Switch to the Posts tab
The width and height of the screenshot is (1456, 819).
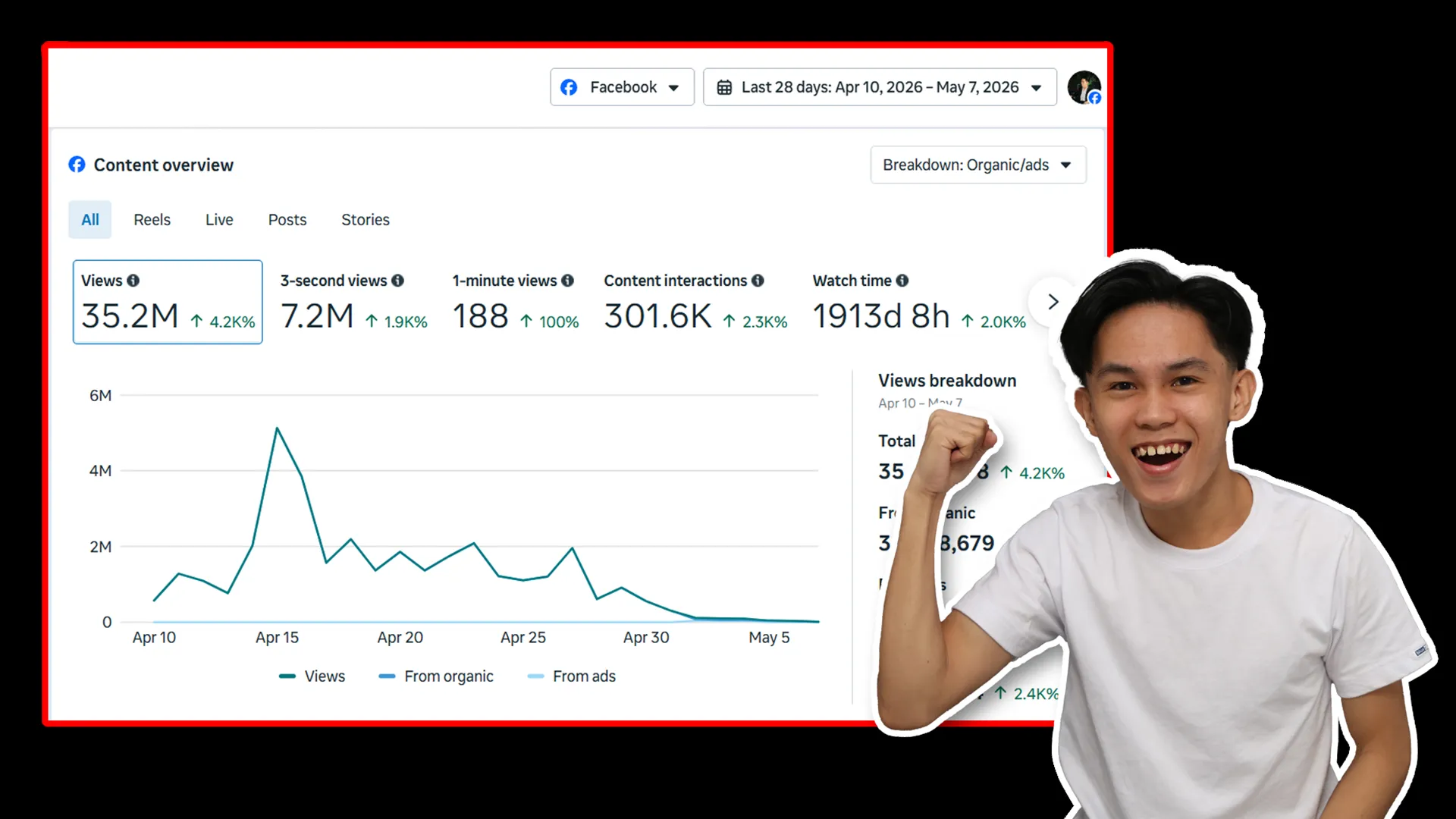coord(287,220)
